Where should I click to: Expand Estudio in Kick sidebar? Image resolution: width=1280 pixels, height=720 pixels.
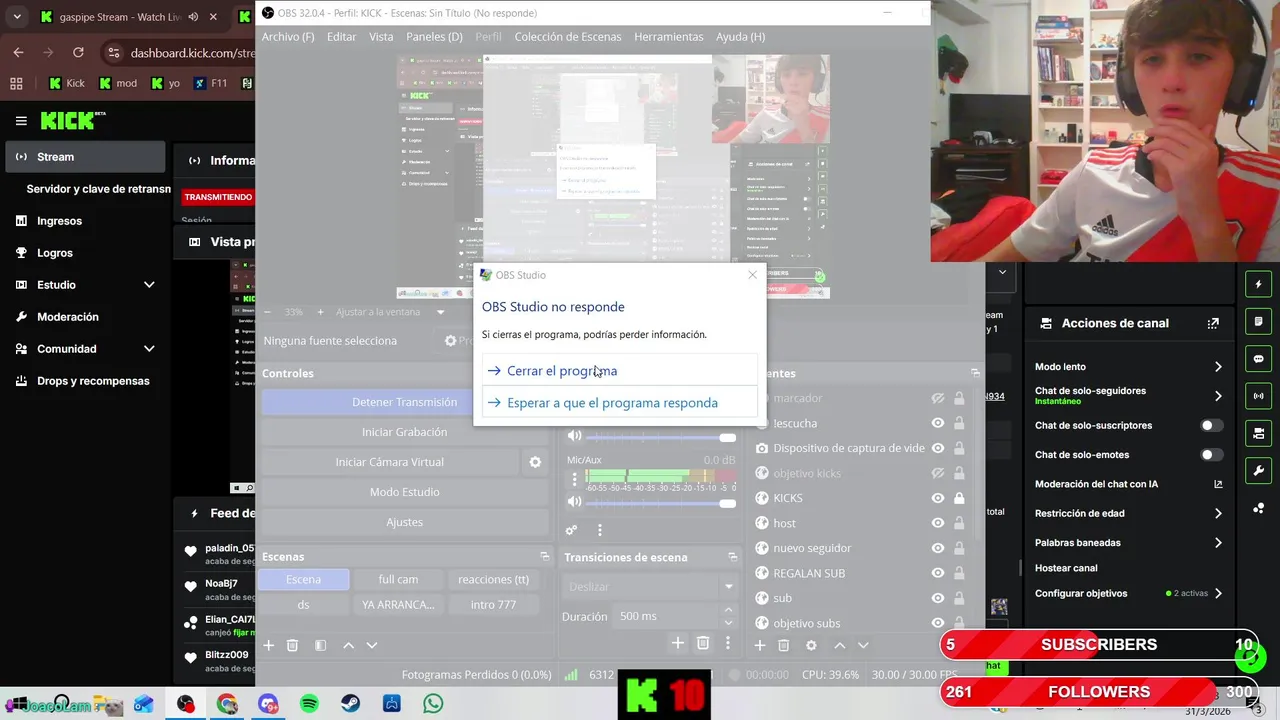pyautogui.click(x=149, y=285)
